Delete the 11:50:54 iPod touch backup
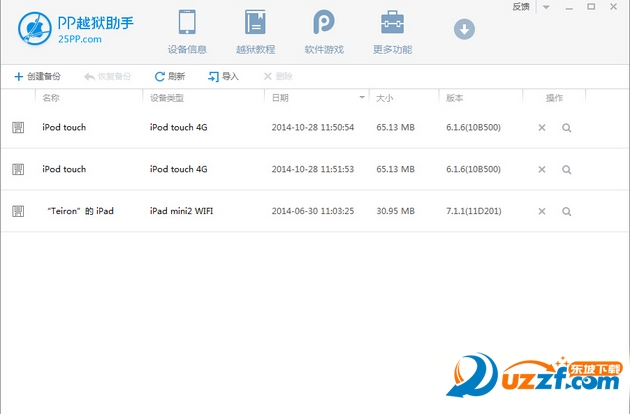630x414 pixels. tap(542, 128)
